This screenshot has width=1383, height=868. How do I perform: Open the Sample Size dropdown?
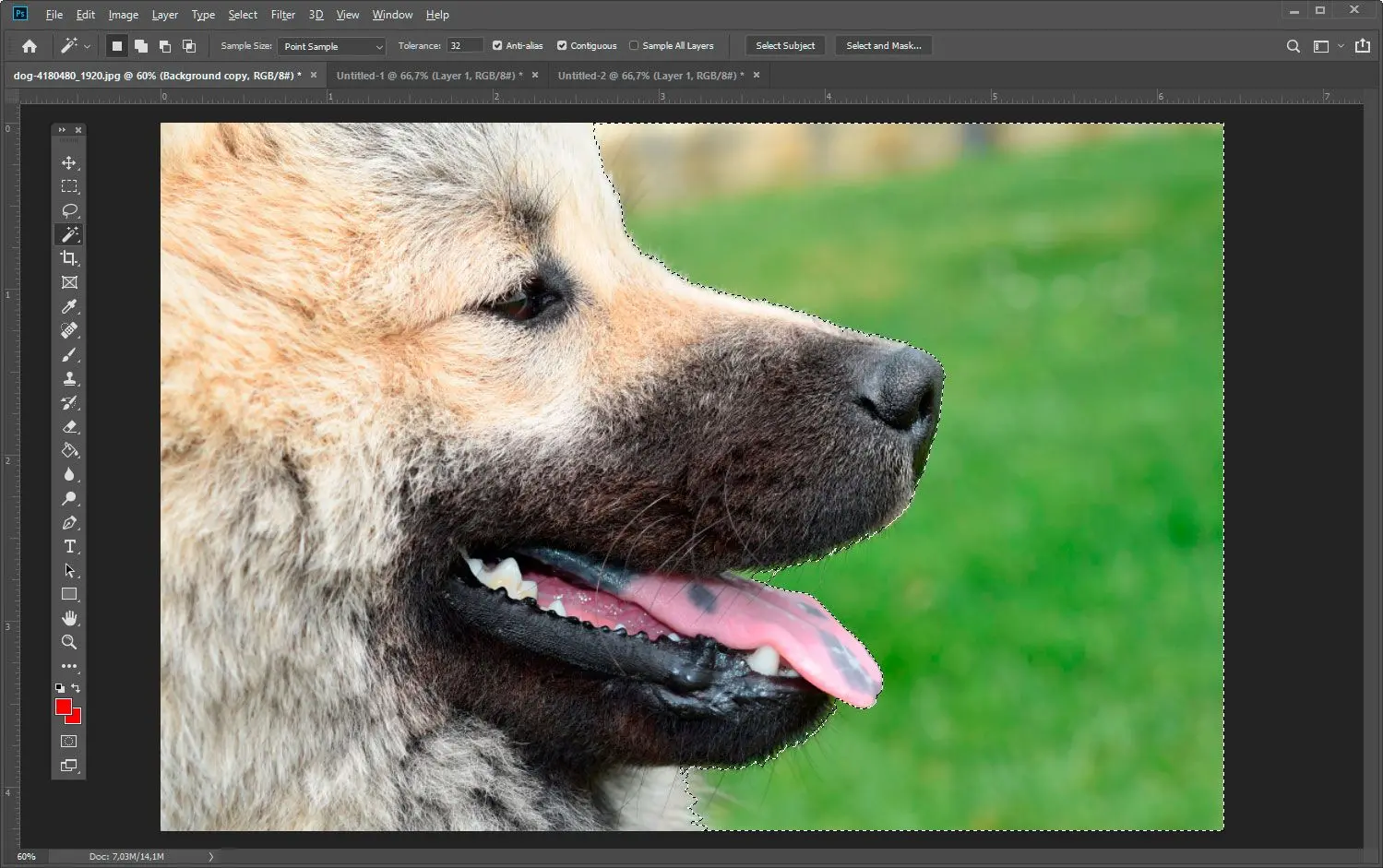[x=331, y=46]
